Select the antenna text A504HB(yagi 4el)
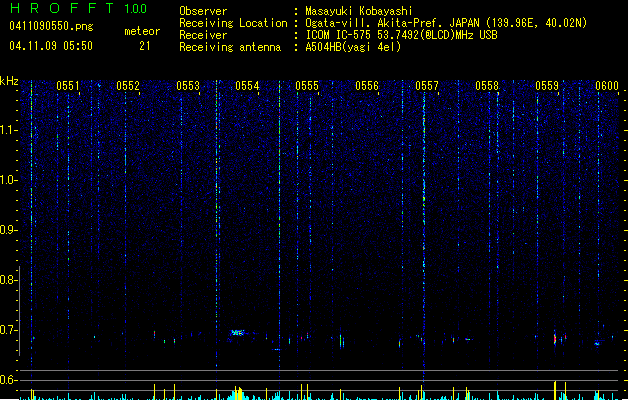Image resolution: width=629 pixels, height=400 pixels. pos(353,47)
